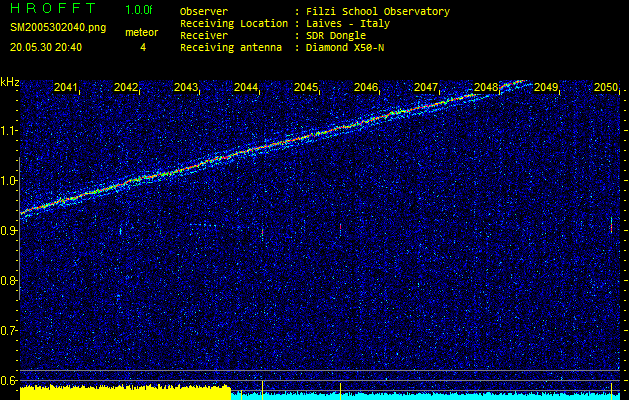Click the green meteor label
Screen dimensions: 629x400
click(x=142, y=33)
